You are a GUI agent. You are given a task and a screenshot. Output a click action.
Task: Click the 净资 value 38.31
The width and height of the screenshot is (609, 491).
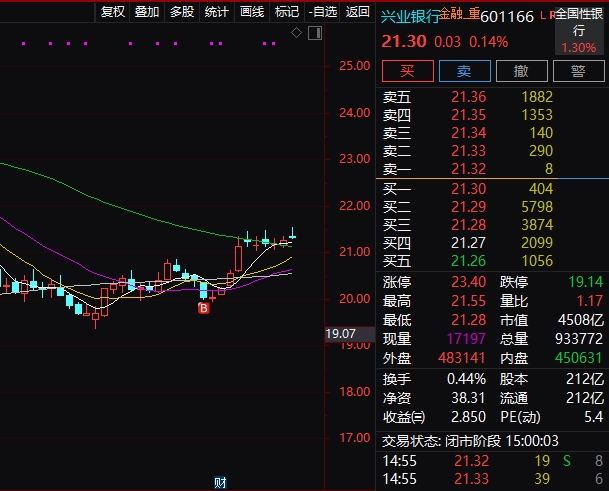tap(468, 398)
